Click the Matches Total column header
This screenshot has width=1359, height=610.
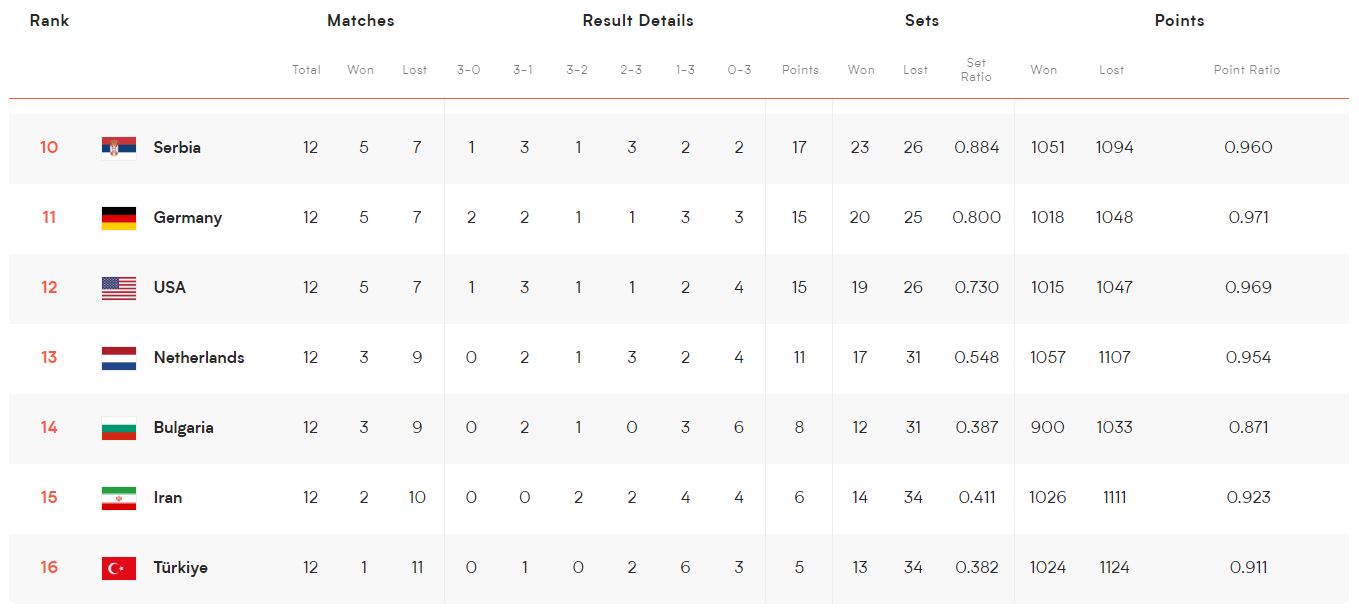coord(306,70)
